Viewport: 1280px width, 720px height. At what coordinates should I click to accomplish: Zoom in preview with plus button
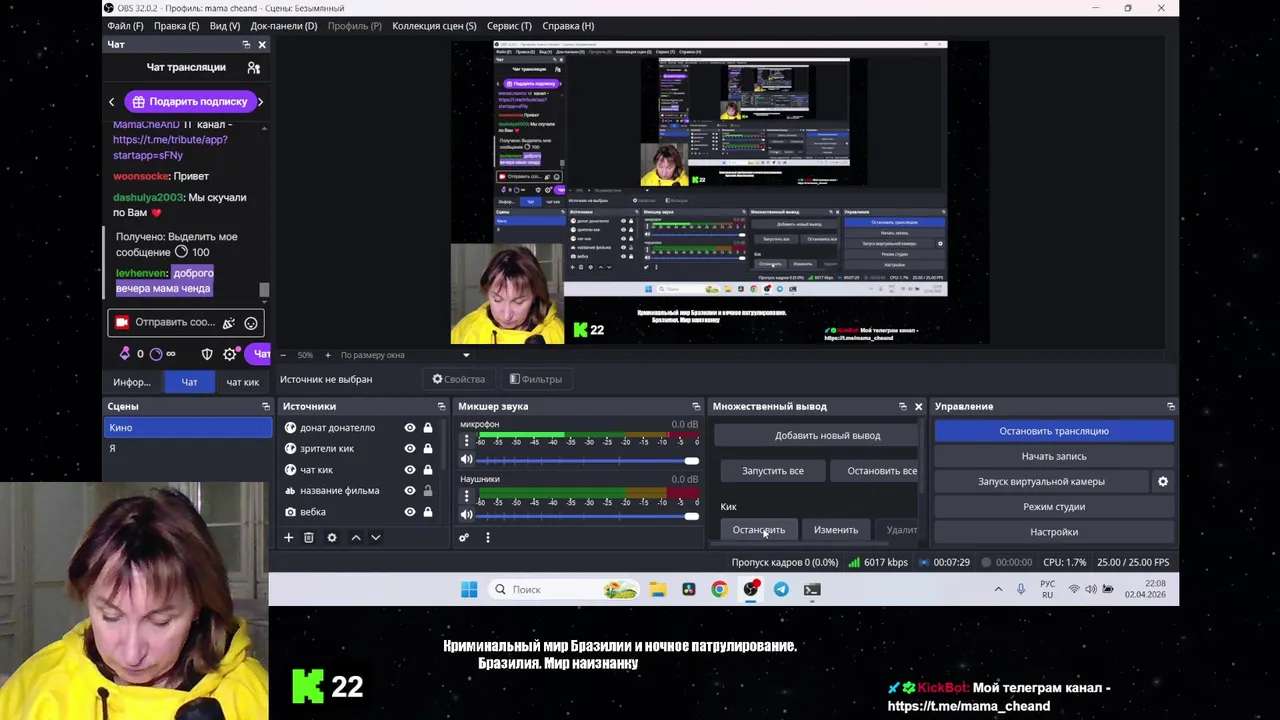click(327, 355)
